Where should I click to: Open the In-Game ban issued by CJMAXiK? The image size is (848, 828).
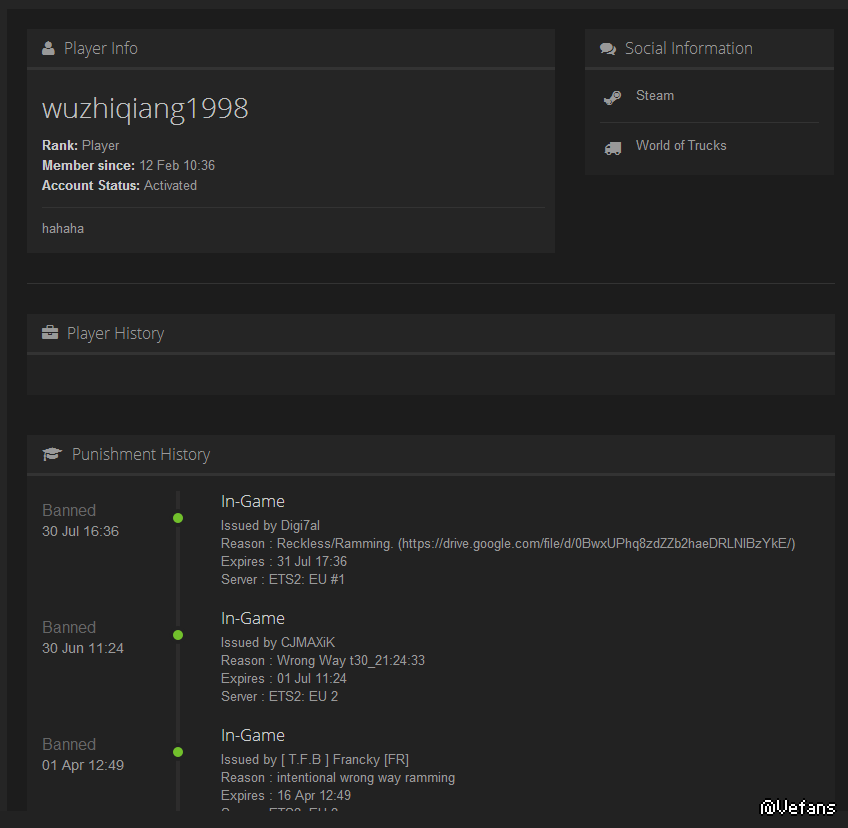[252, 618]
